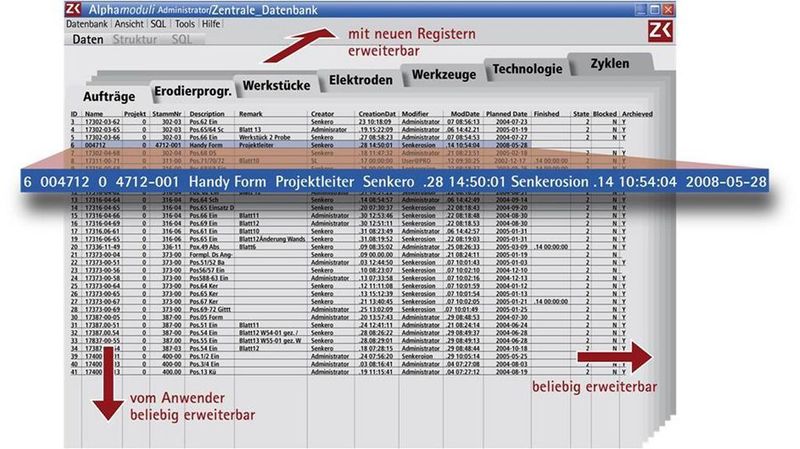Open the Datenbank menu
The image size is (800, 449).
(x=87, y=24)
